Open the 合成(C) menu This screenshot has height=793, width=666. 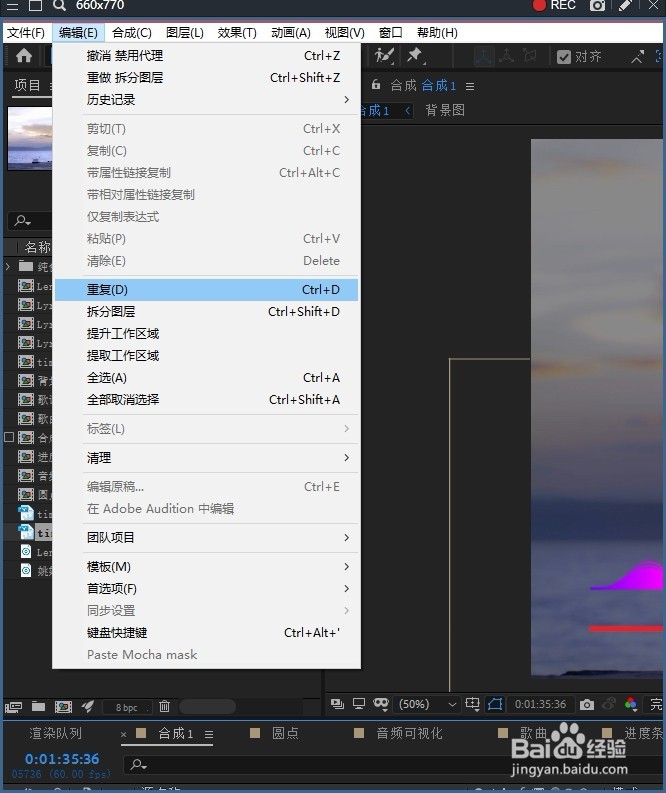pyautogui.click(x=131, y=32)
